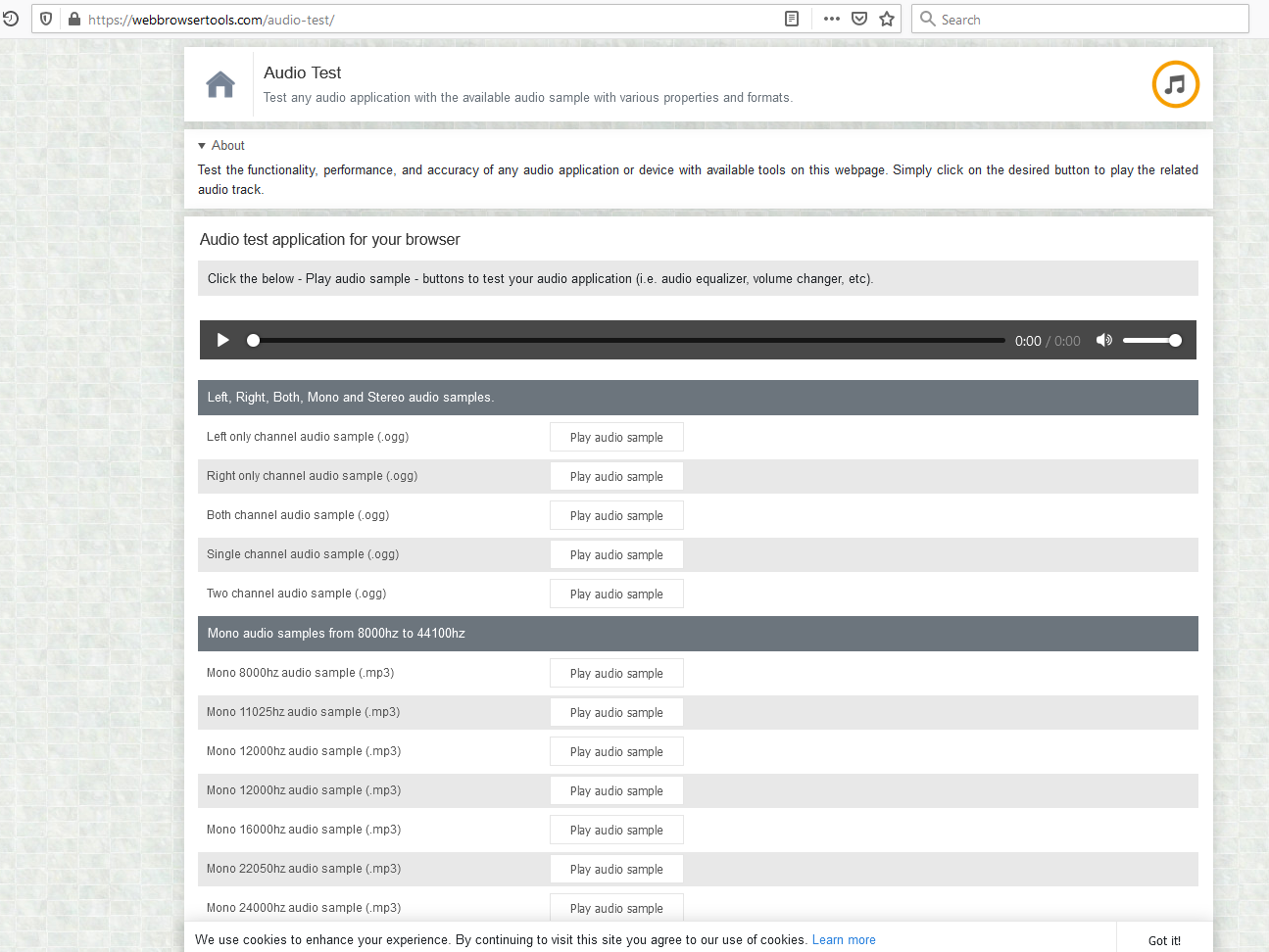Open tracking protection shield icon
The height and width of the screenshot is (952, 1269).
46,19
